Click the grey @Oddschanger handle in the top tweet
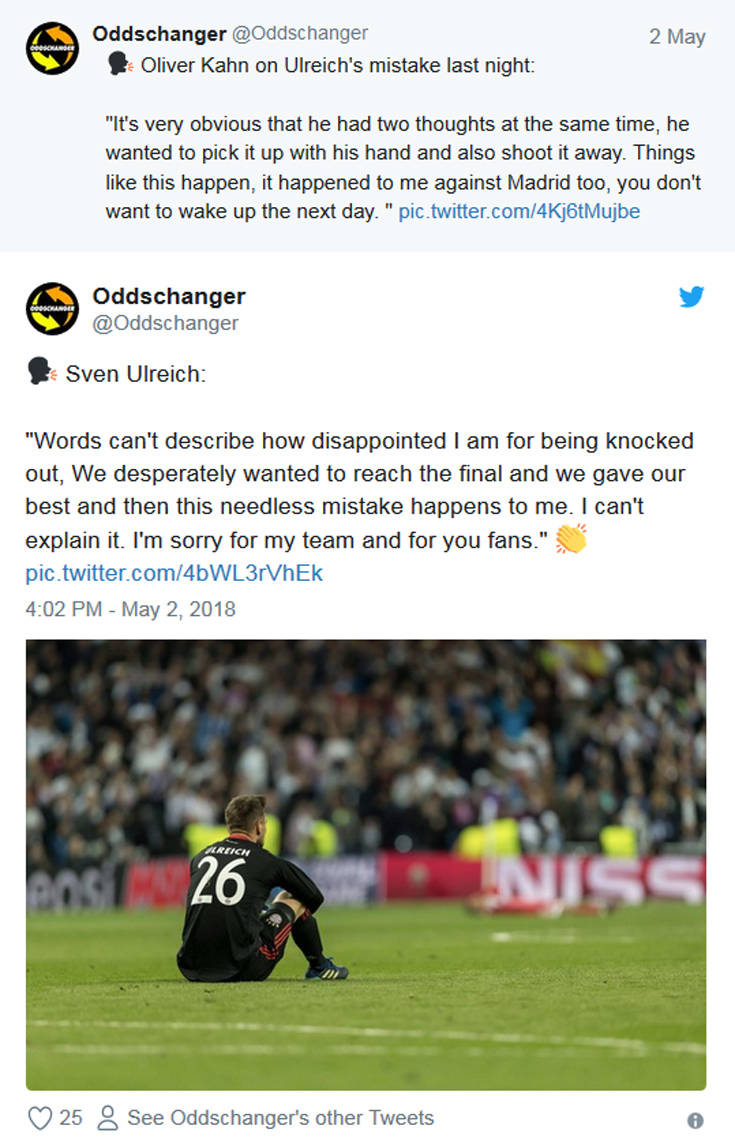 pyautogui.click(x=300, y=34)
